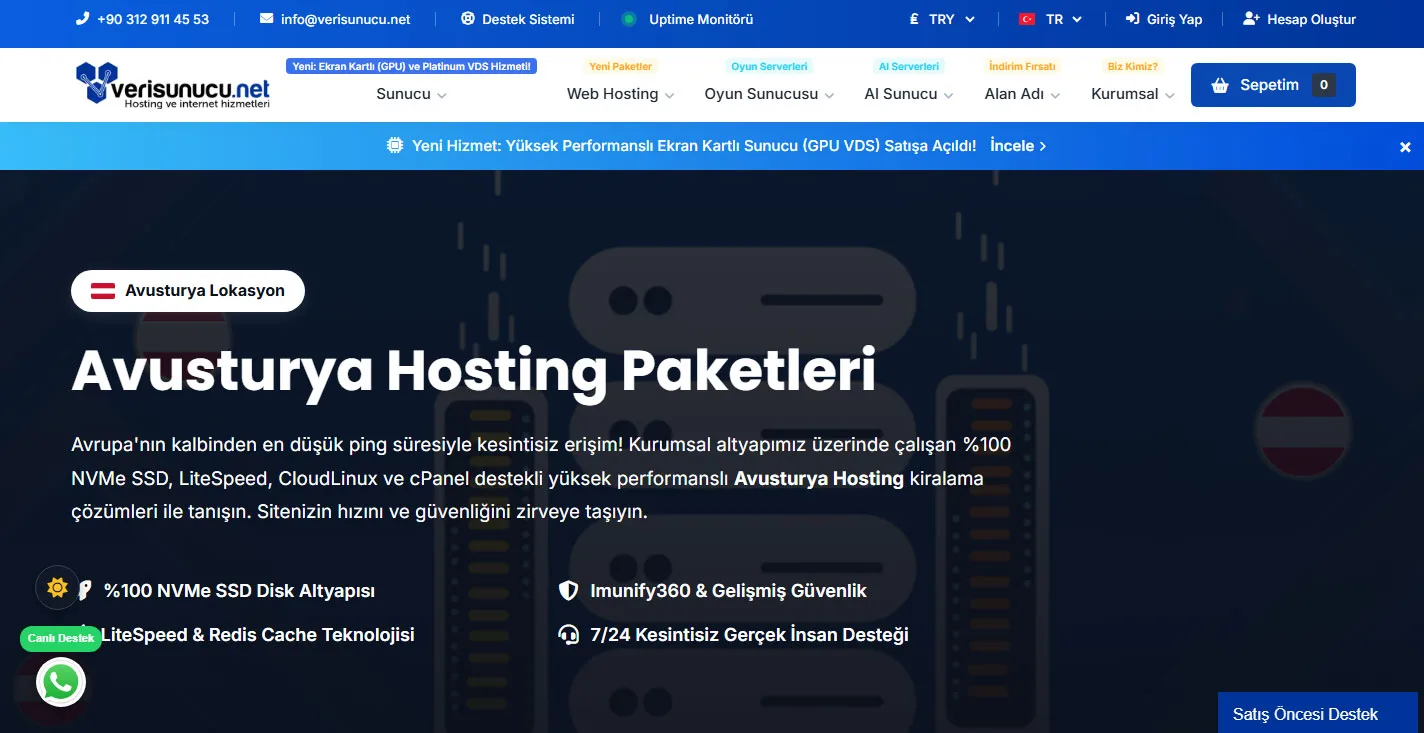Viewport: 1424px width, 733px height.
Task: Open the Alan Adı menu
Action: (1022, 94)
